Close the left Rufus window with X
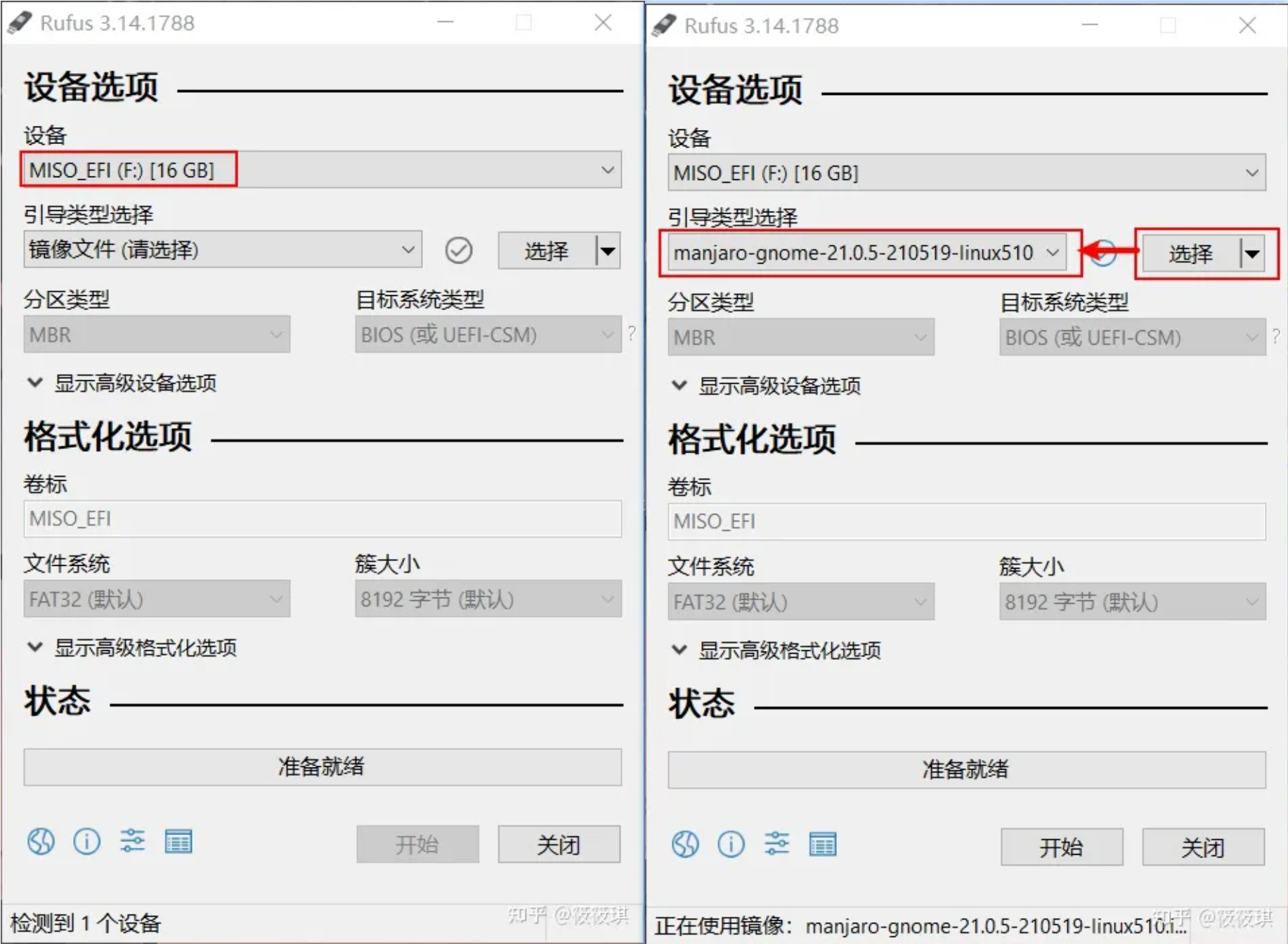Viewport: 1288px width, 944px height. tap(603, 22)
